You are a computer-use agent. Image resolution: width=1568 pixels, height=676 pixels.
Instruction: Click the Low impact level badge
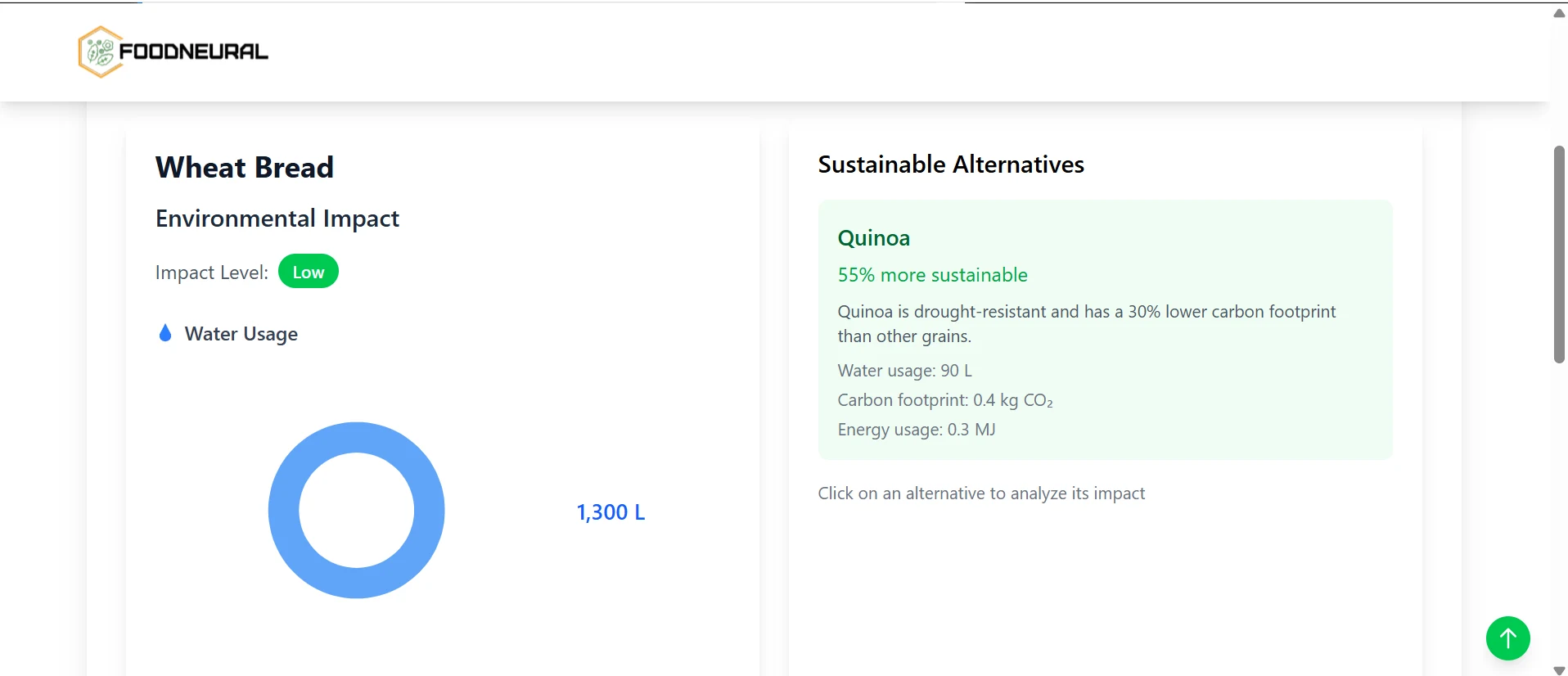309,272
